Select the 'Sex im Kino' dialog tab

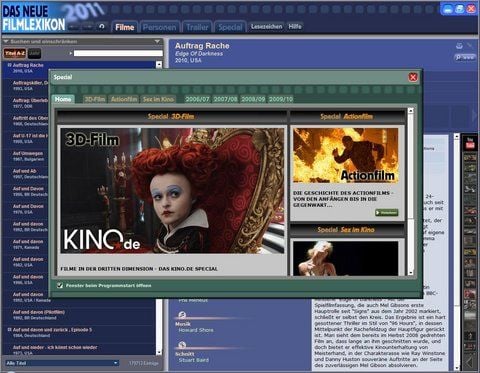click(x=158, y=99)
